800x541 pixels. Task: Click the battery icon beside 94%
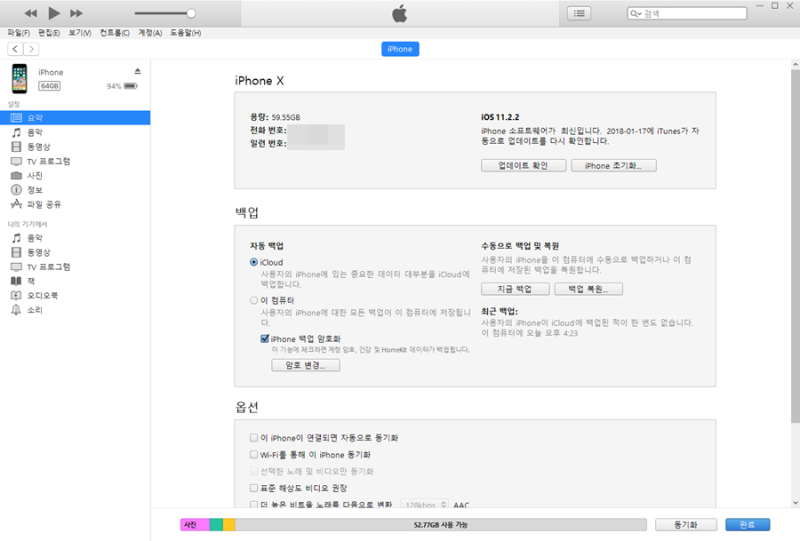(131, 86)
